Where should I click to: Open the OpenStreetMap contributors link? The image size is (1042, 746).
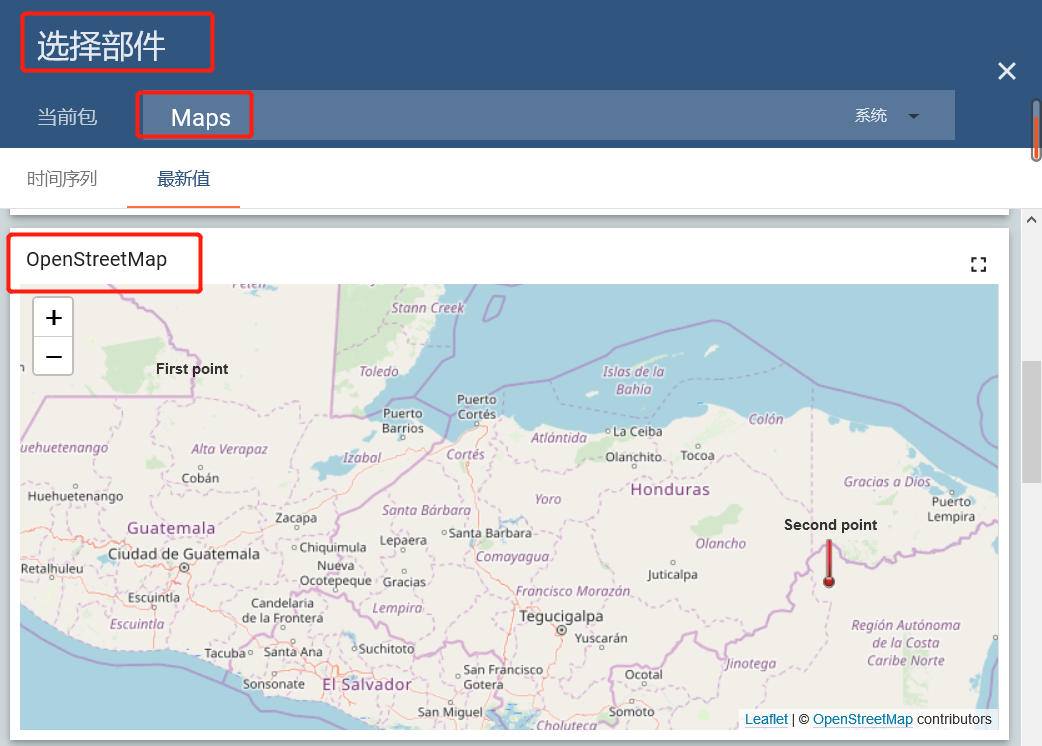click(863, 719)
